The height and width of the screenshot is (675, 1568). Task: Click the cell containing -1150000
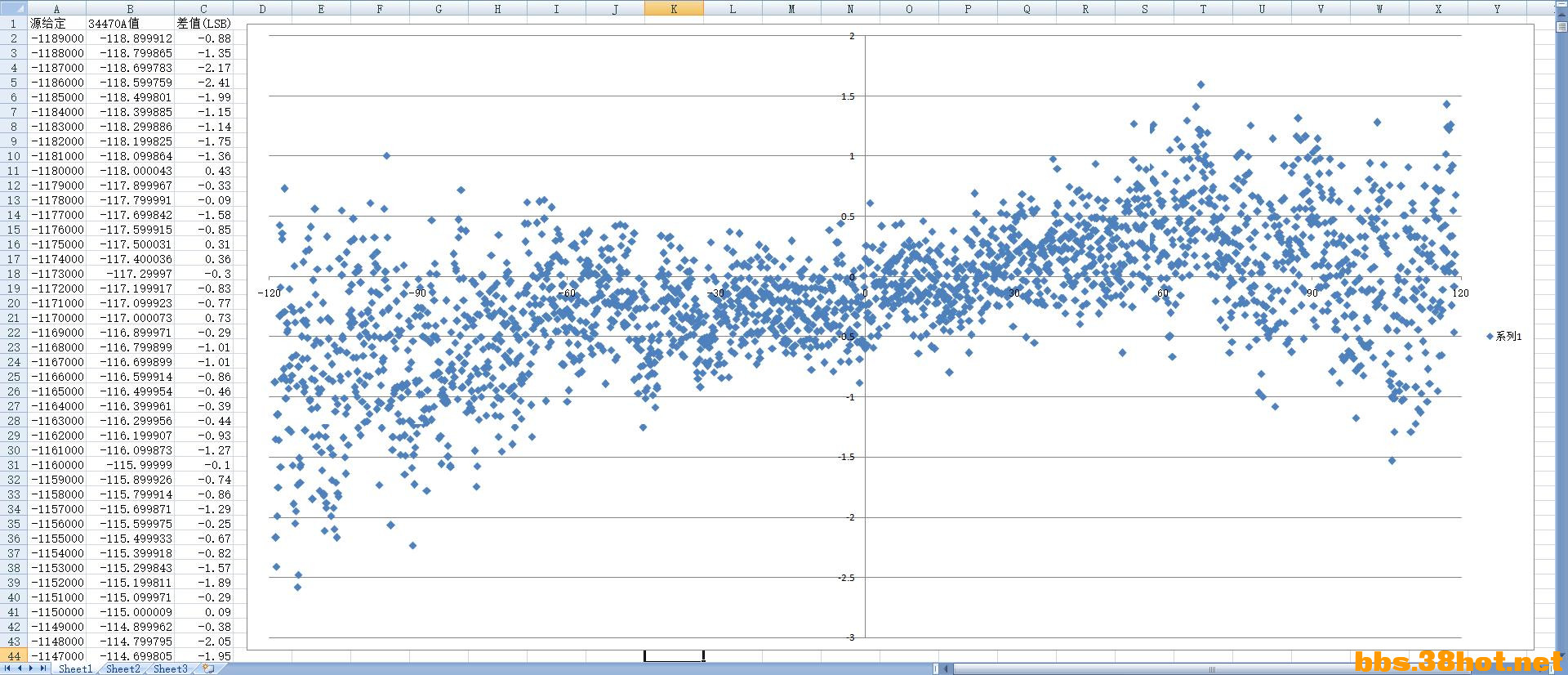(x=56, y=612)
